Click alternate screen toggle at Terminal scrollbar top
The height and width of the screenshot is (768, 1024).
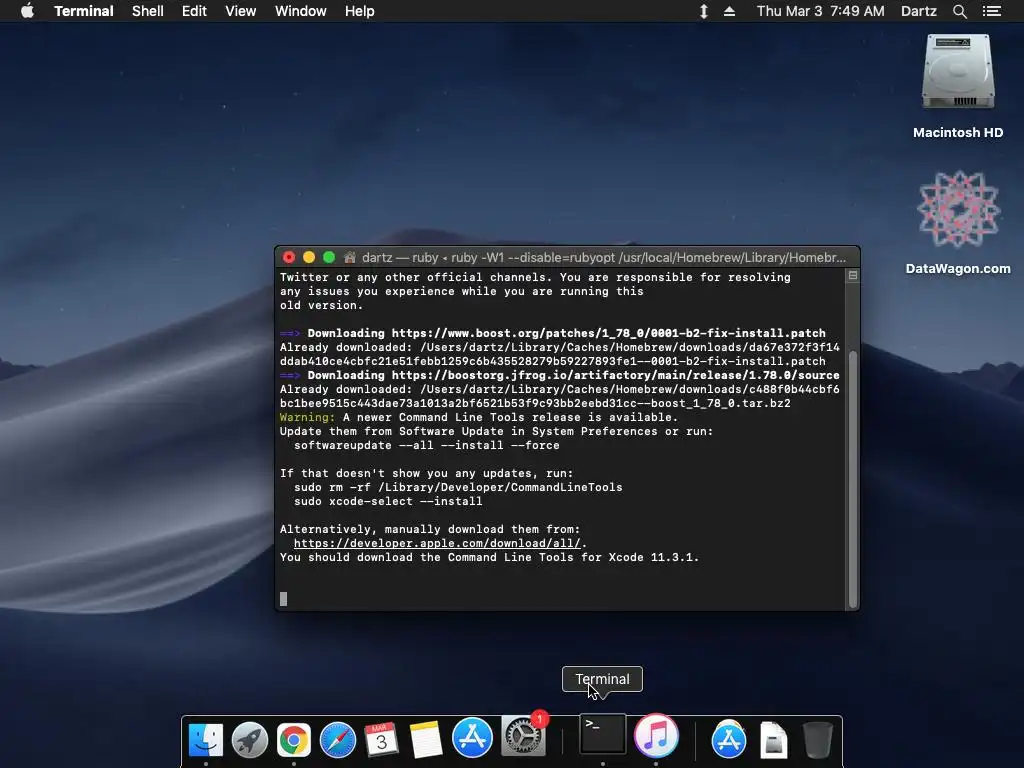tap(852, 276)
